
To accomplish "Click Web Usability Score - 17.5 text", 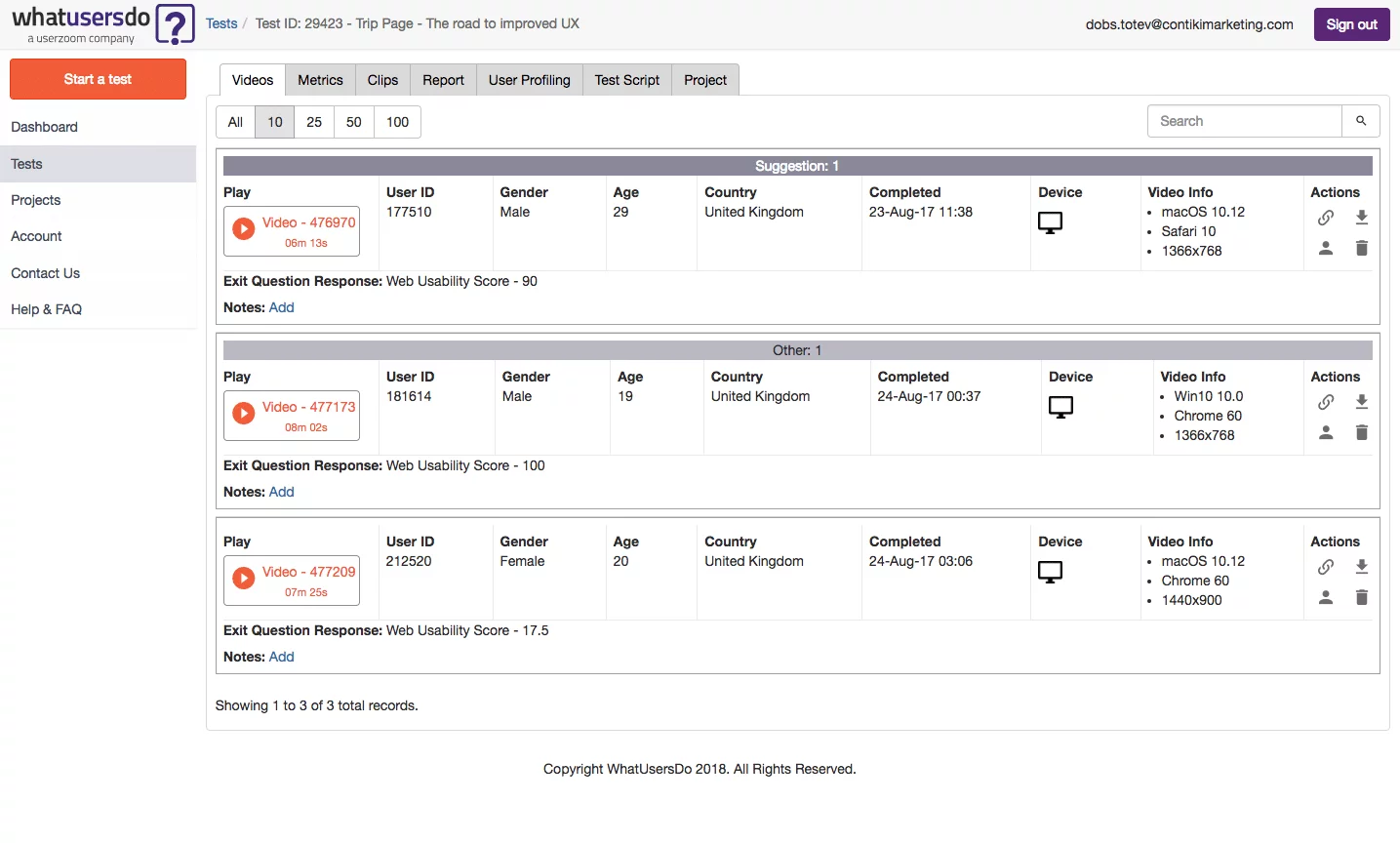I will (x=467, y=630).
